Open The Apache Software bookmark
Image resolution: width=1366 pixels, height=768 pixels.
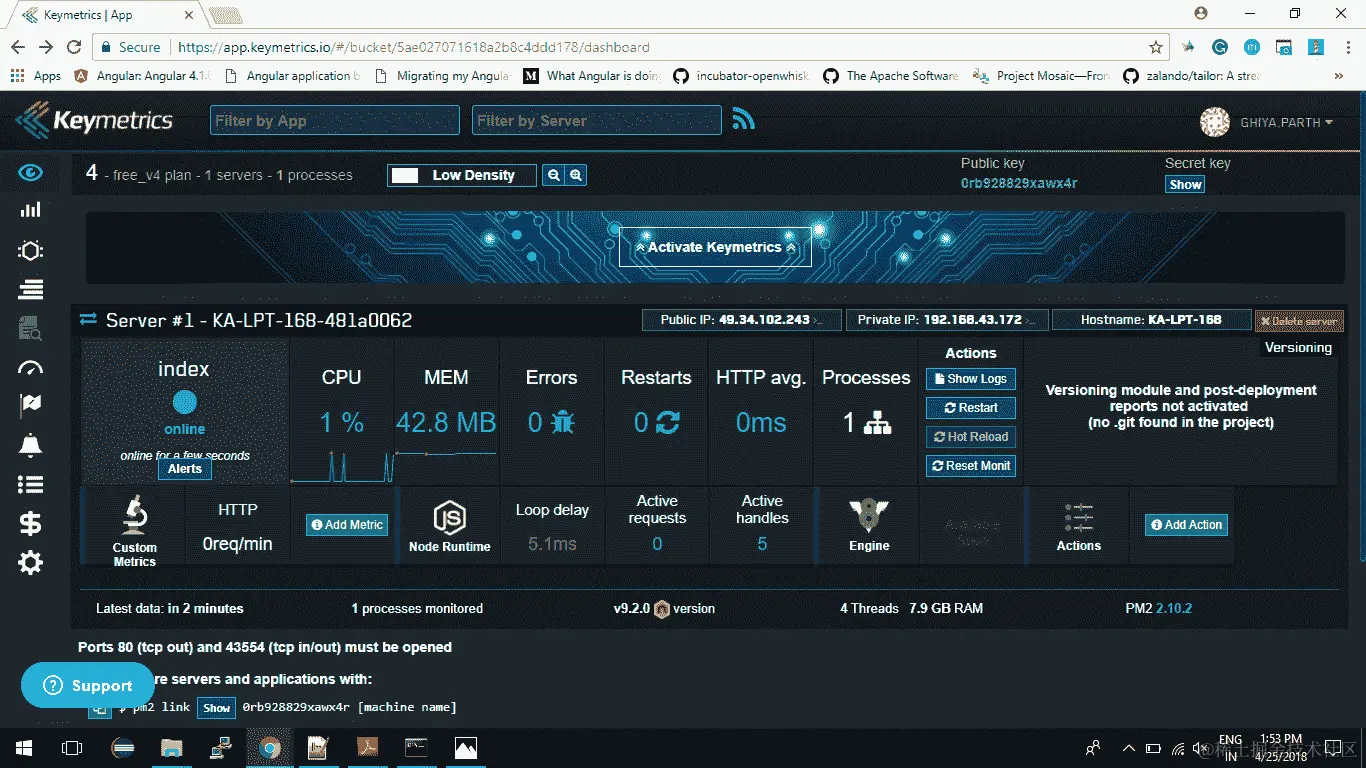[x=891, y=76]
